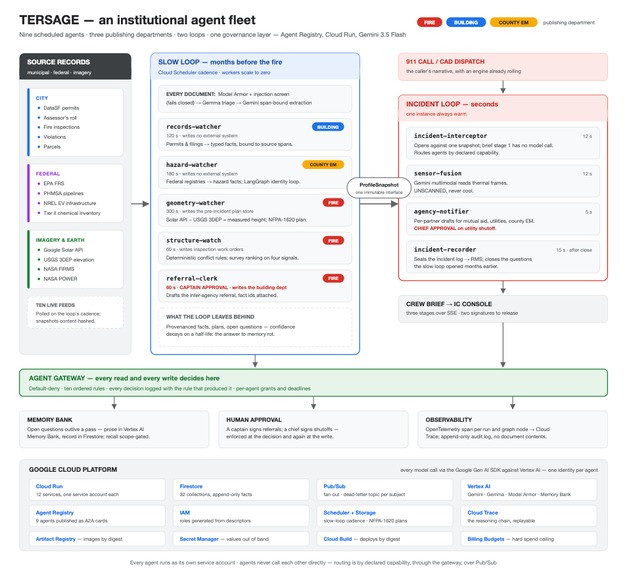
Task: Open the Billing Budgets link
Action: 486,539
